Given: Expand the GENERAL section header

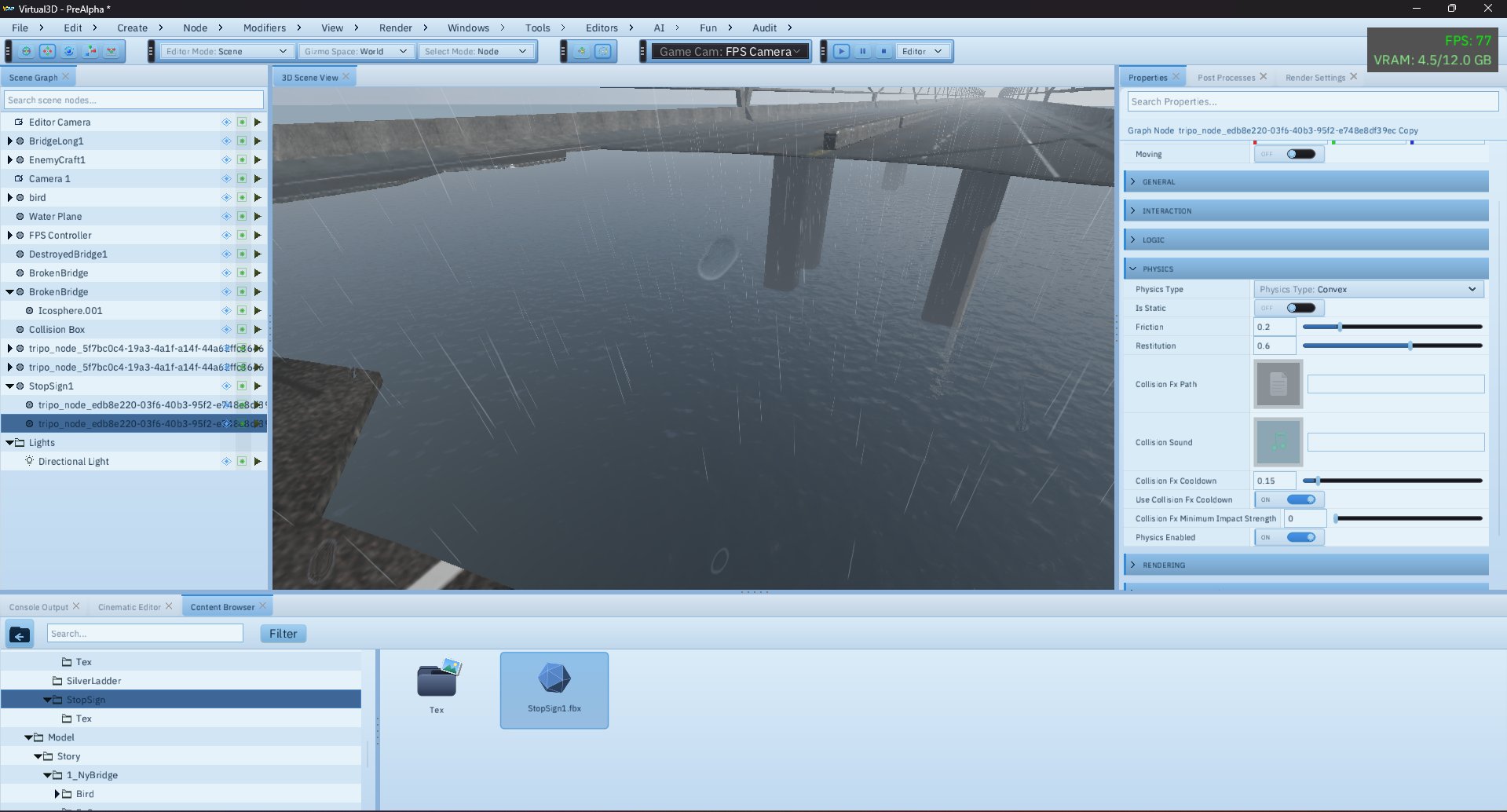Looking at the screenshot, I should click(x=1306, y=181).
